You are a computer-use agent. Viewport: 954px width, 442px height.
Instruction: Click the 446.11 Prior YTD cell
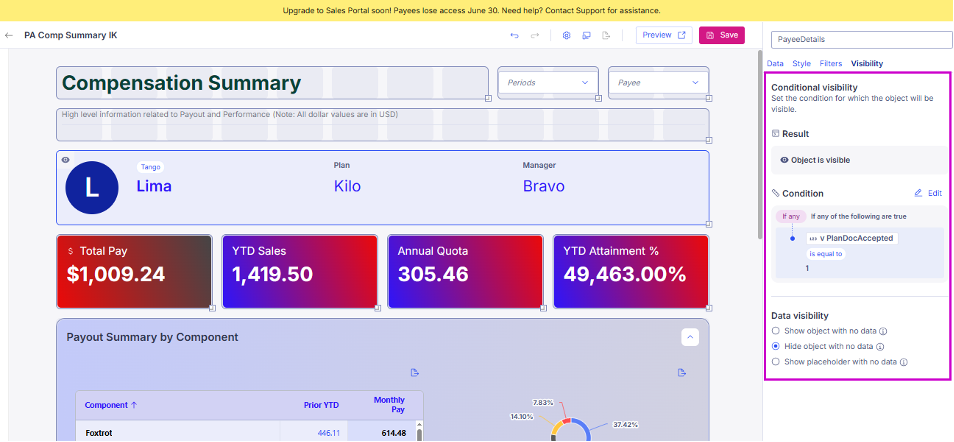pos(329,433)
